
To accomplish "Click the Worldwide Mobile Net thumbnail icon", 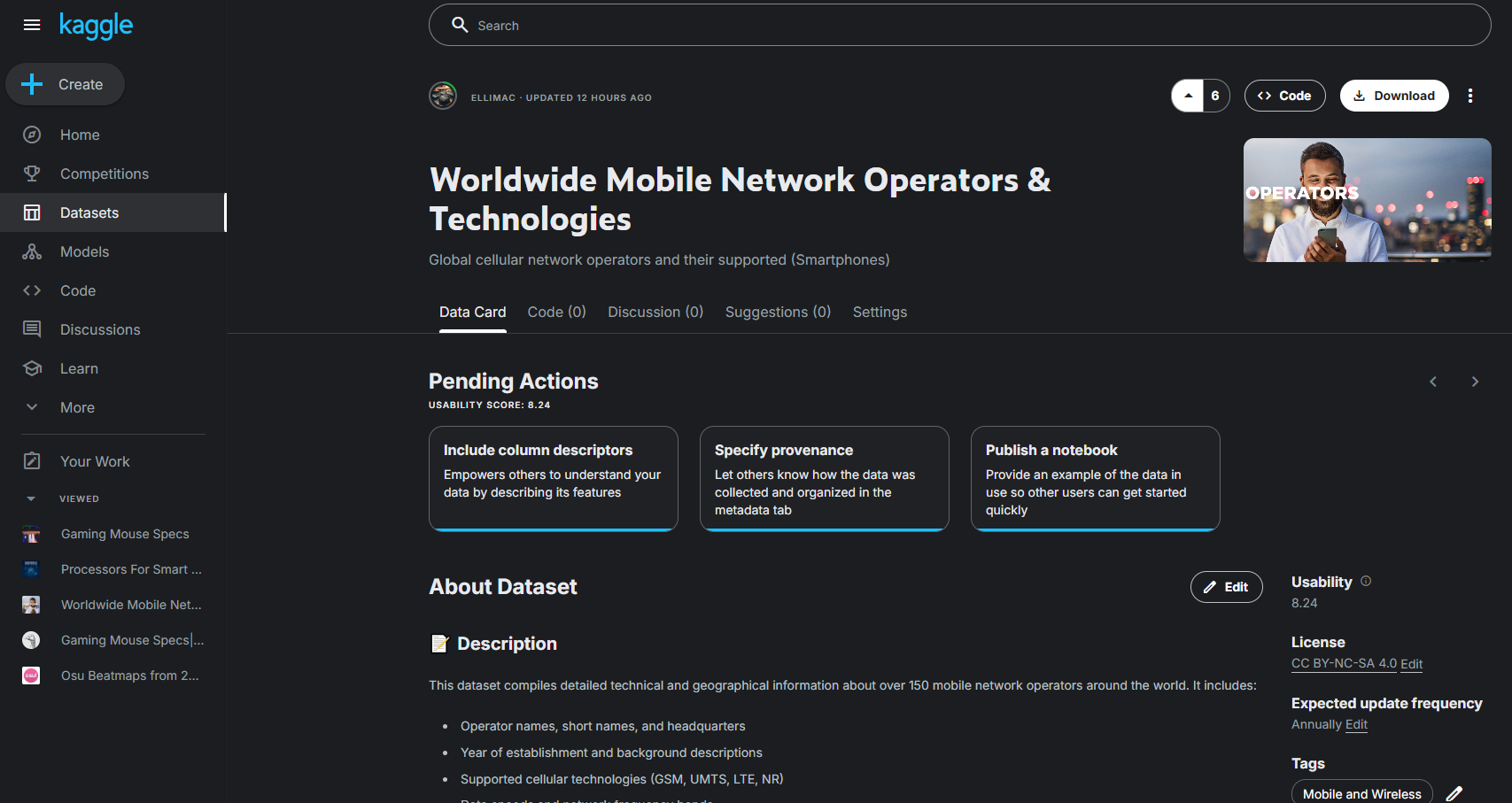I will click(31, 605).
